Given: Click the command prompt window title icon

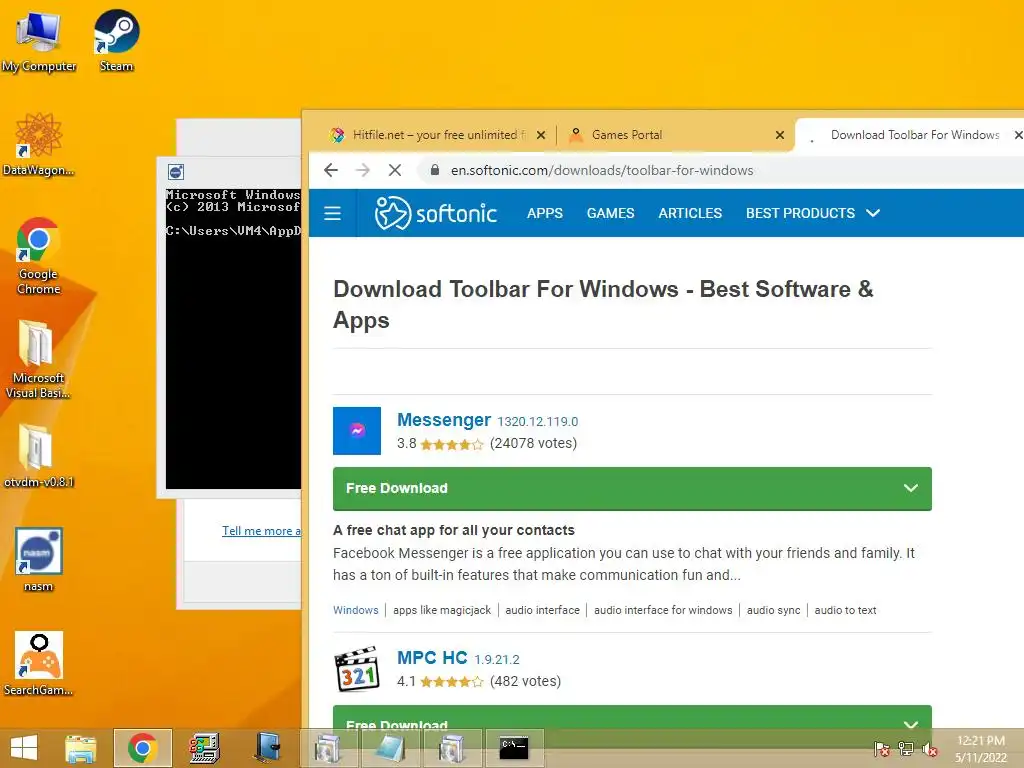Looking at the screenshot, I should pos(176,172).
